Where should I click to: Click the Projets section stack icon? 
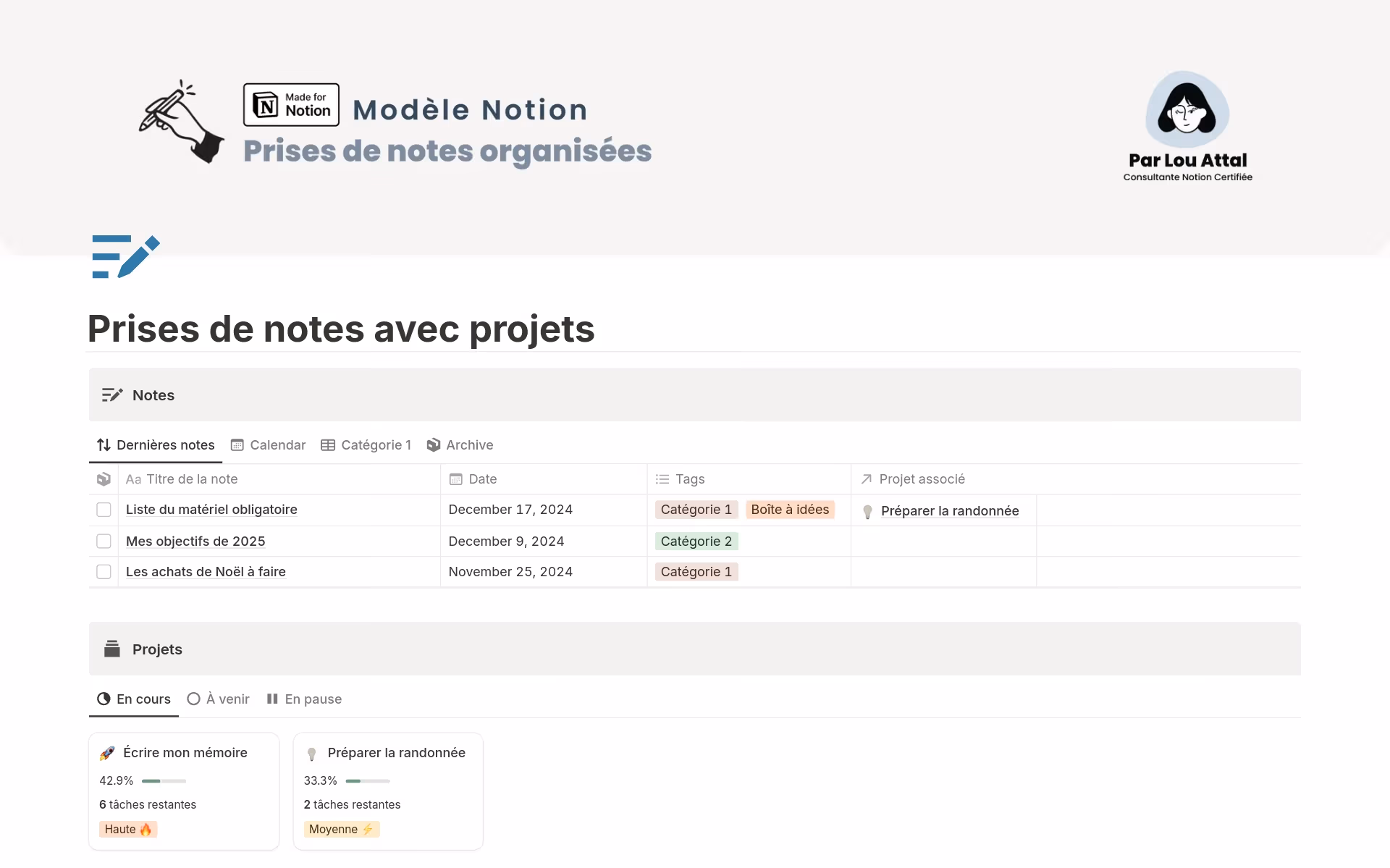coord(112,649)
